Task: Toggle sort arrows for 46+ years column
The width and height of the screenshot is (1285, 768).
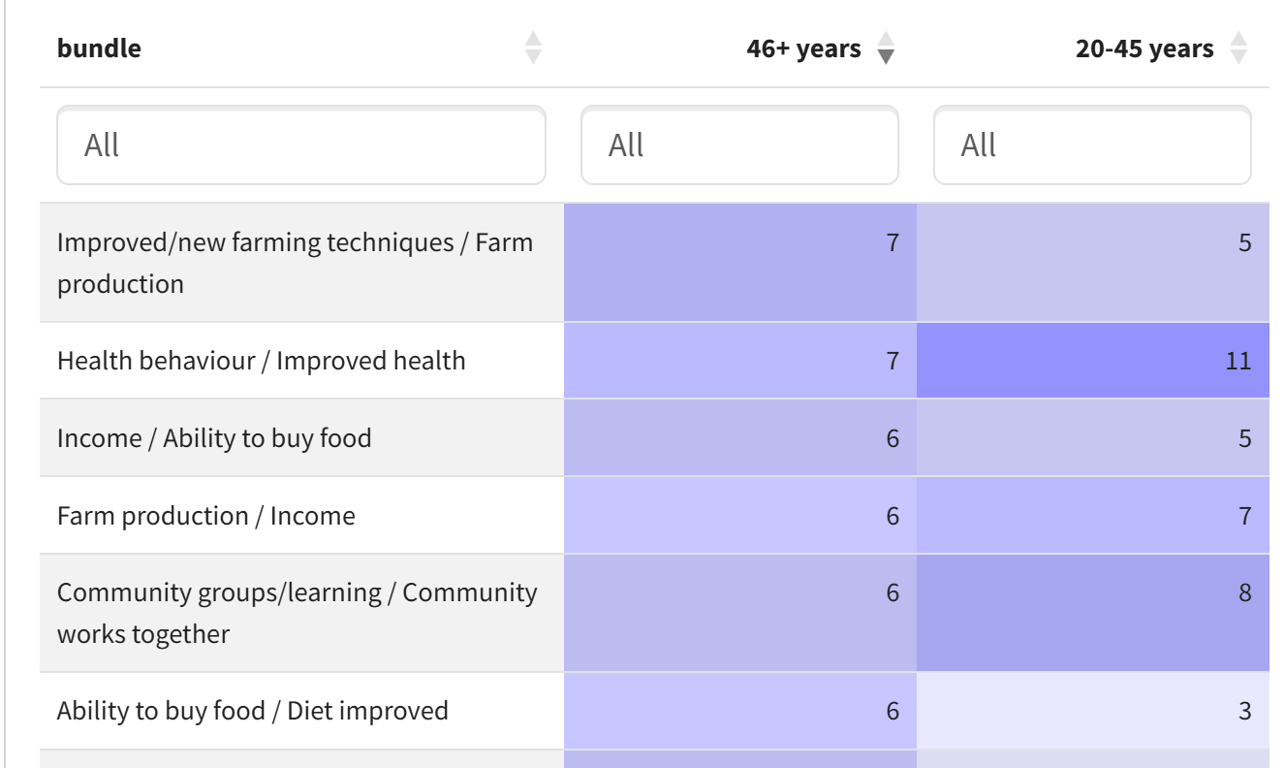Action: [x=885, y=48]
